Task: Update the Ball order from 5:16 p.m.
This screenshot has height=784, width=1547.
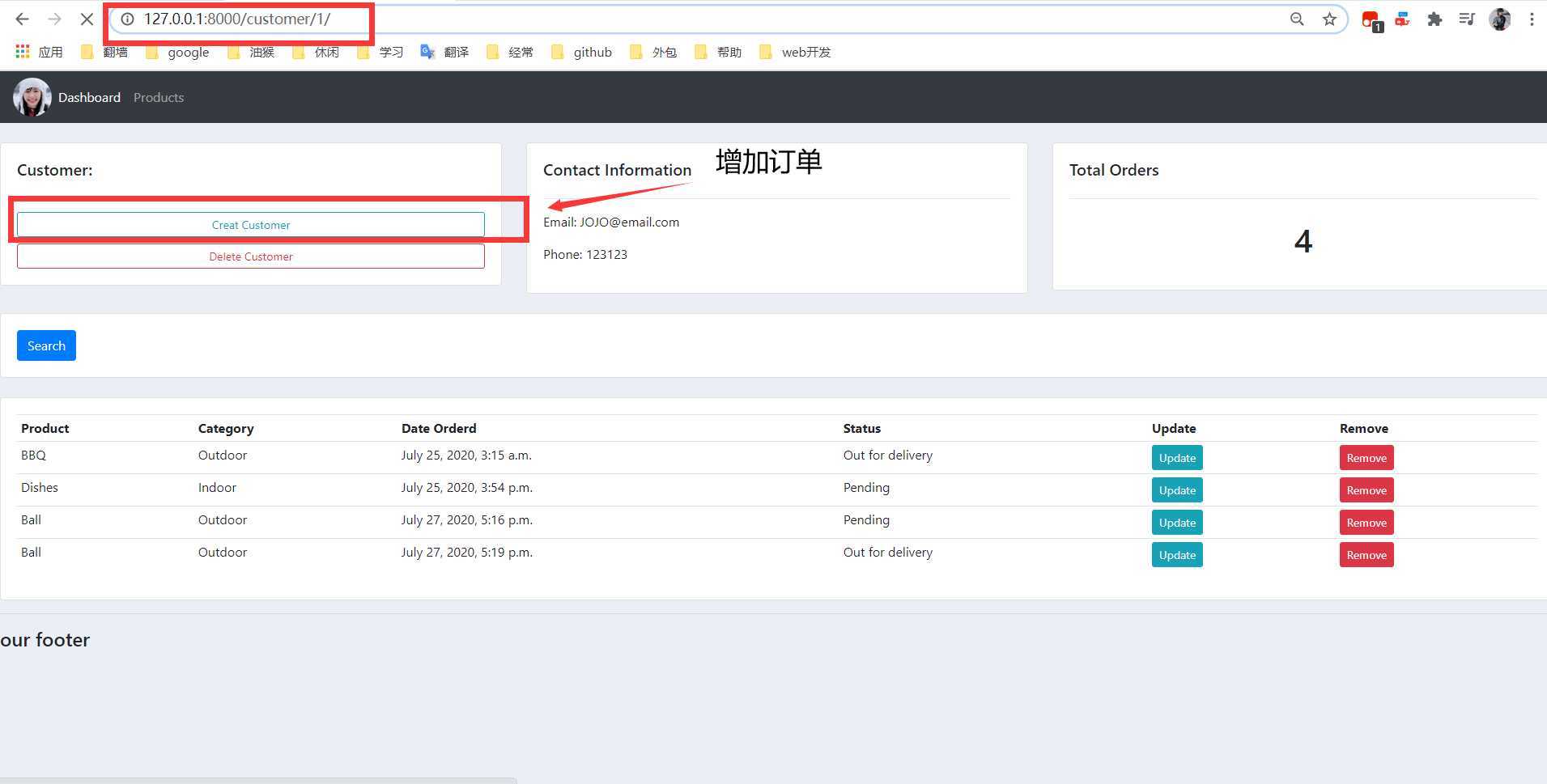Action: (1177, 523)
